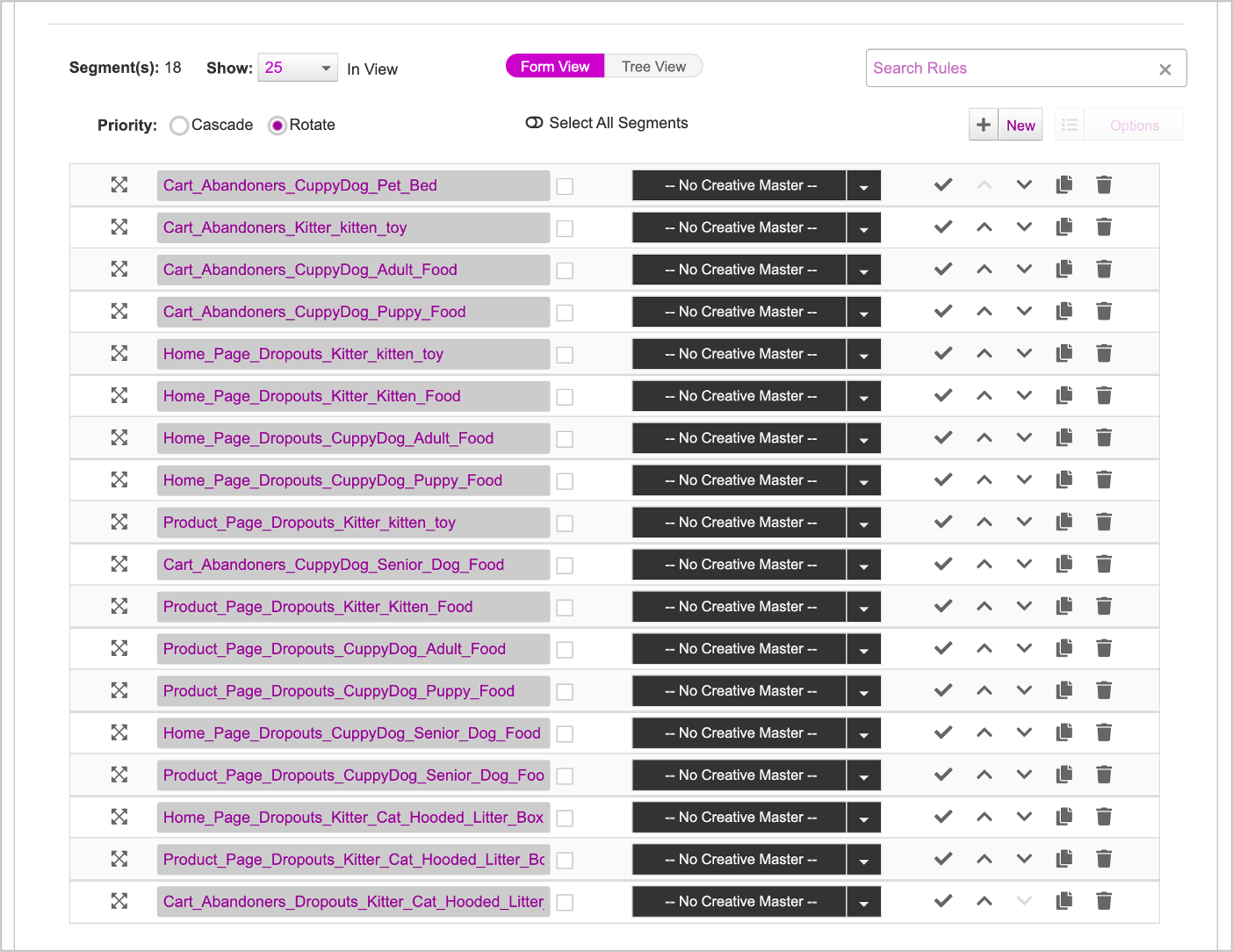Click the checkmark for Home_Page_Dropouts_Kitter_kitten_toy
This screenshot has width=1233, height=952.
[x=943, y=353]
